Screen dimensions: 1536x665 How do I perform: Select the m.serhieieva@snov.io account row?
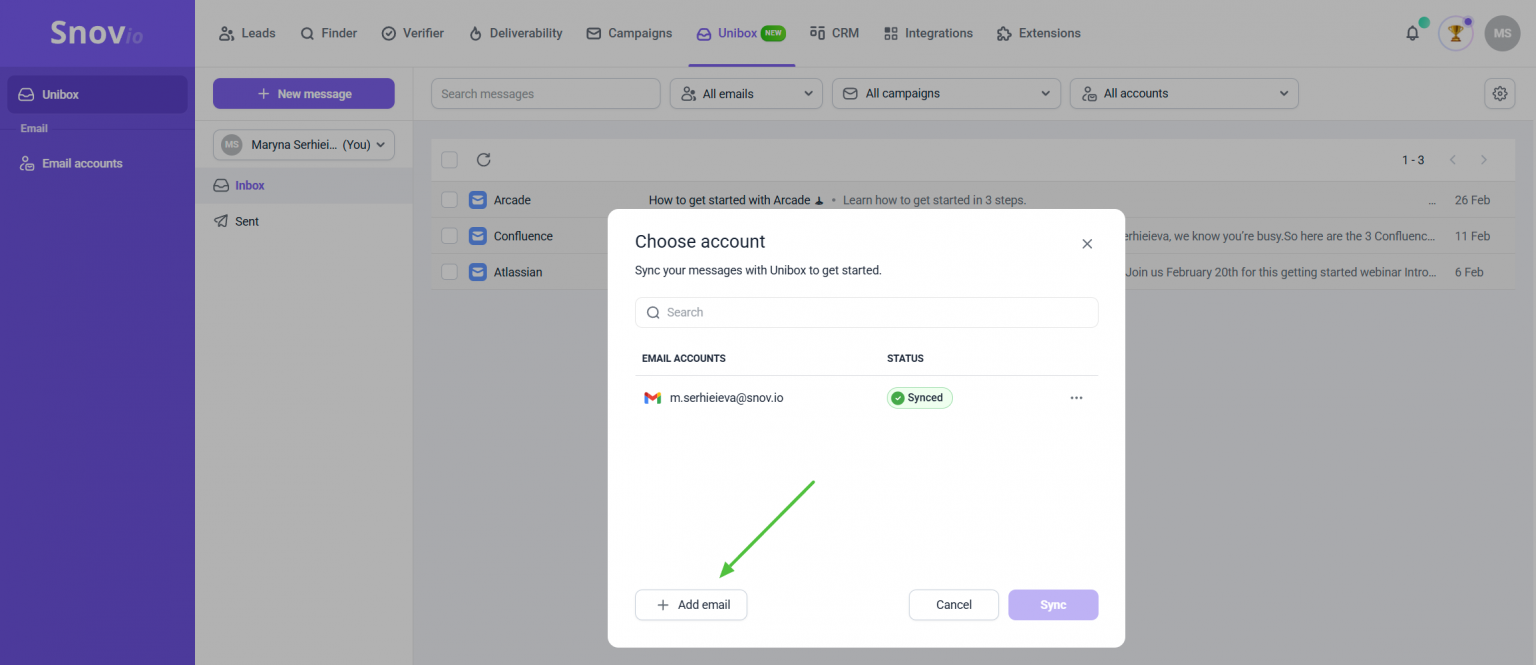pyautogui.click(x=867, y=398)
